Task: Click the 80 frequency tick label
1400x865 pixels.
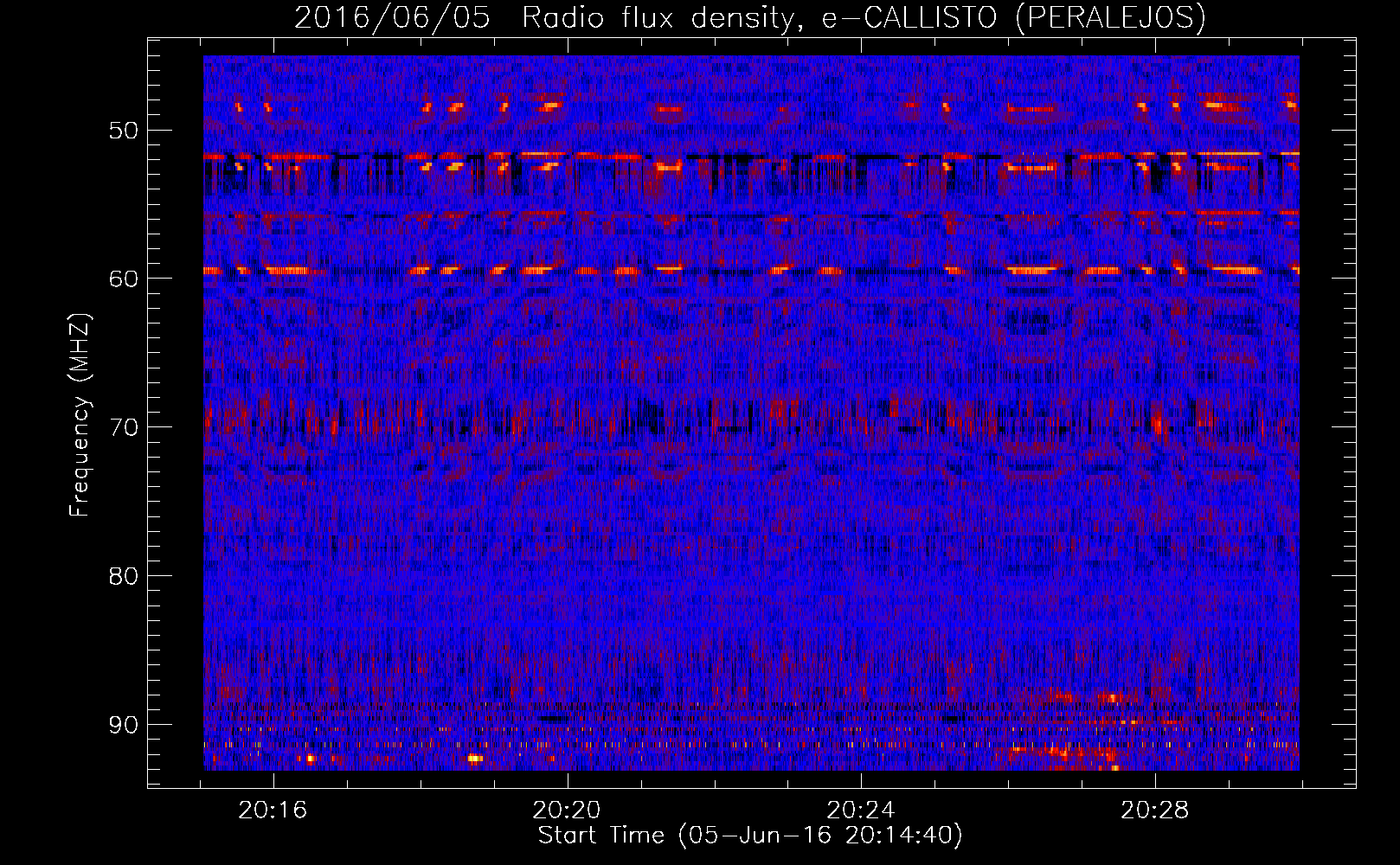Action: click(x=123, y=576)
